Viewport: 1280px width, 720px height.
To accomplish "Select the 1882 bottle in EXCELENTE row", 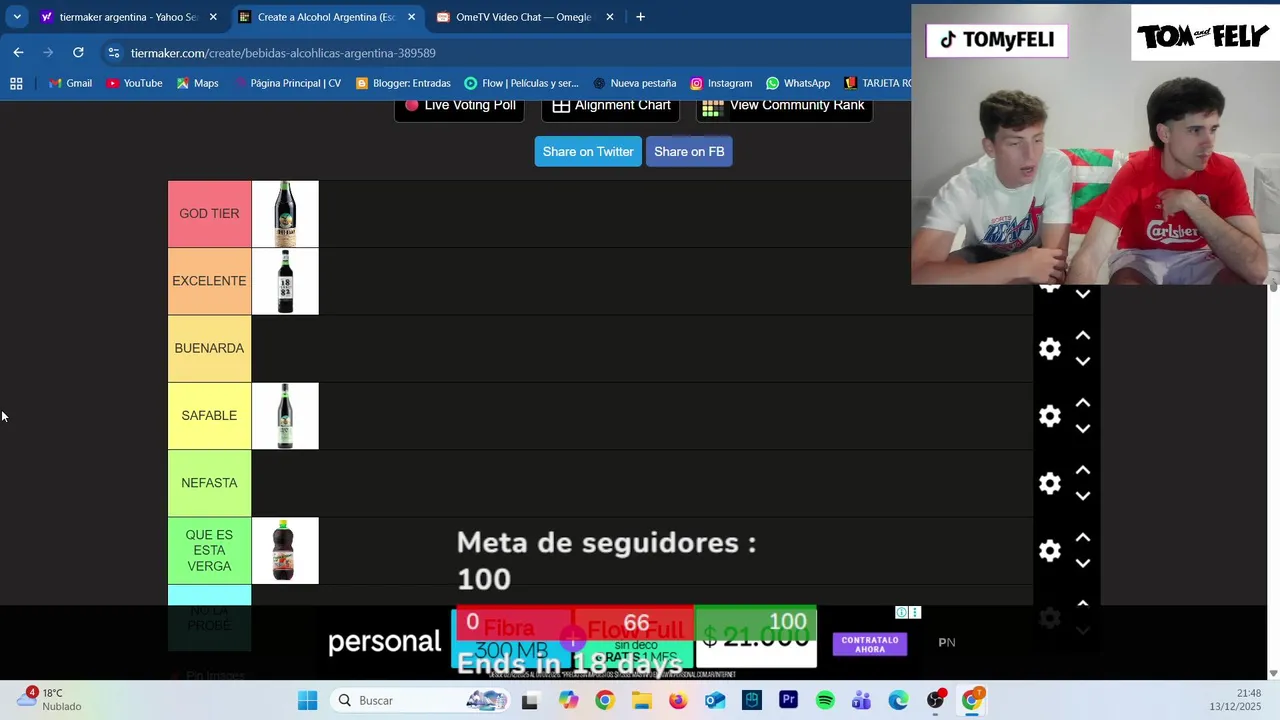I will (x=285, y=281).
